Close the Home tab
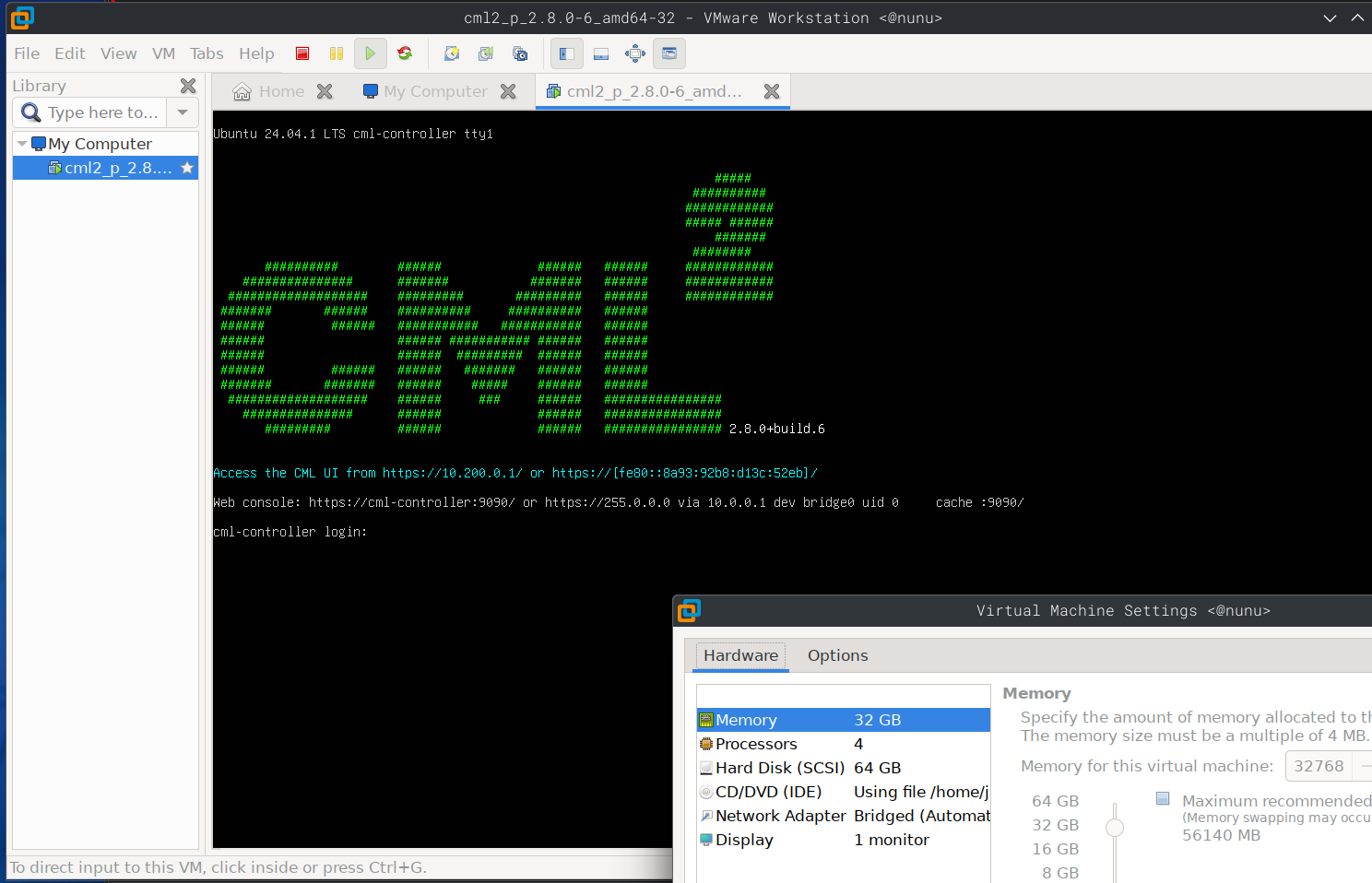Screen dimensions: 1372x883 click(x=325, y=91)
